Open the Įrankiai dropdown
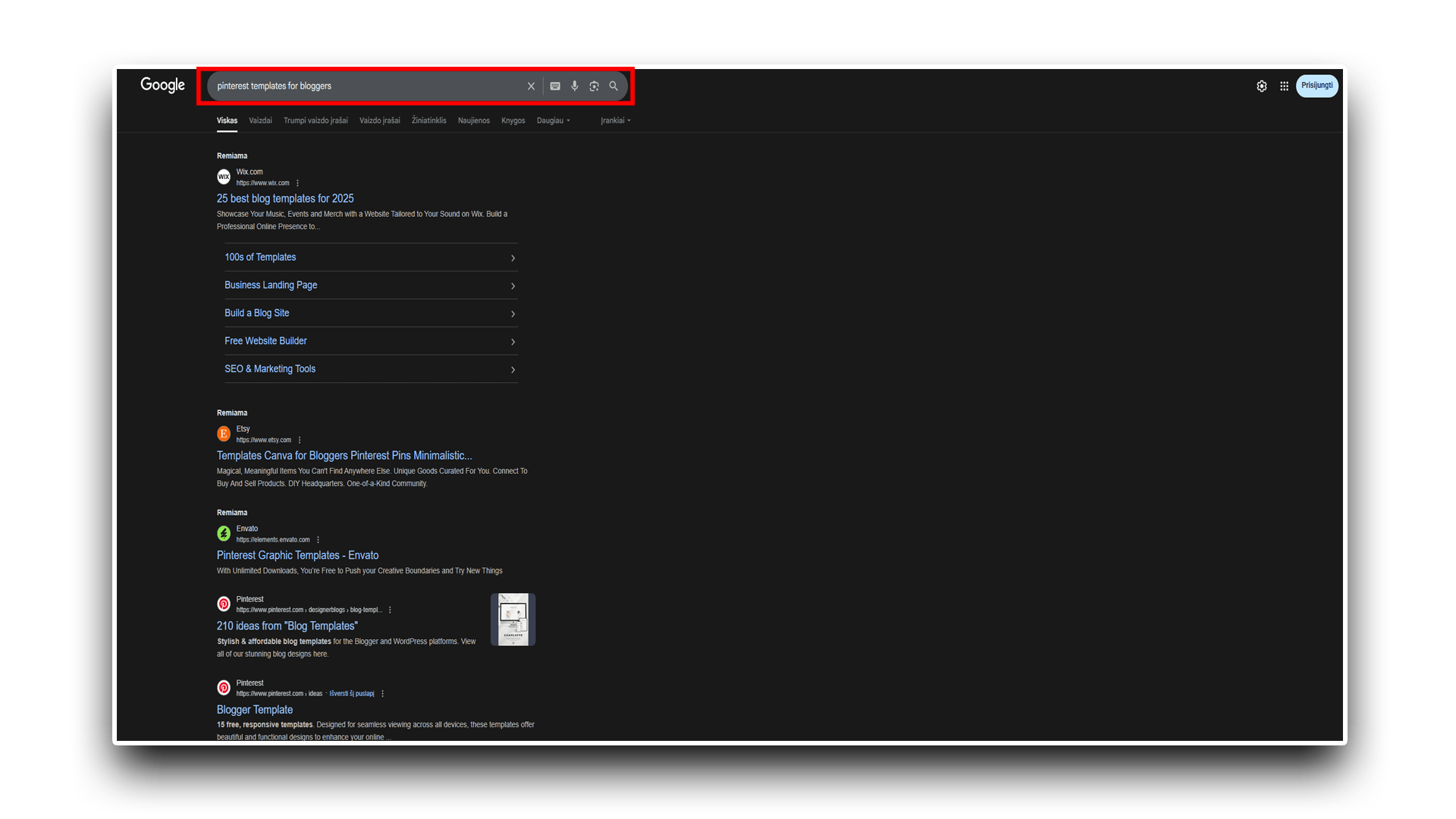This screenshot has height=819, width=1456. tap(615, 120)
